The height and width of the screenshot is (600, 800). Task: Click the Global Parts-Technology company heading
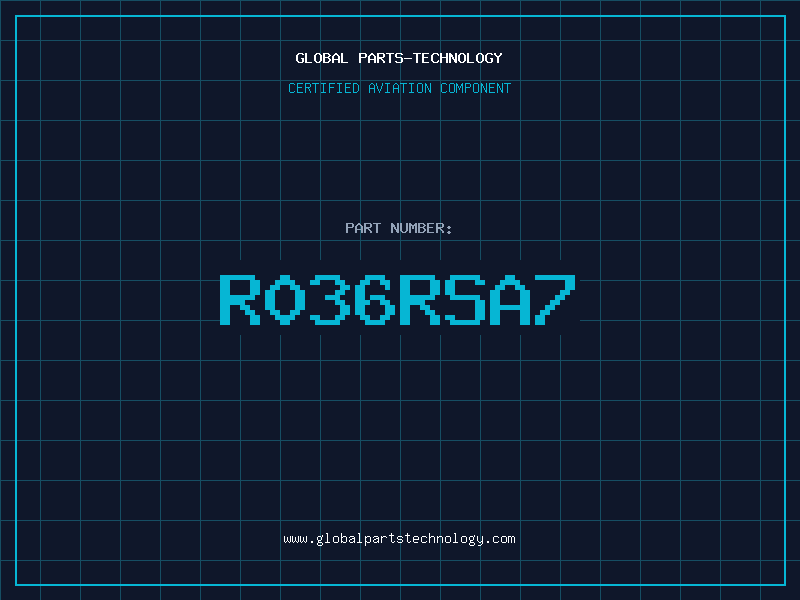pyautogui.click(x=399, y=58)
